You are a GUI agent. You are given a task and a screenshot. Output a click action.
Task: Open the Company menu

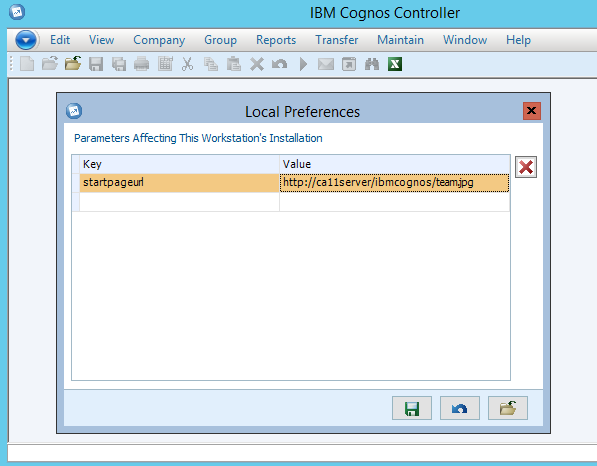click(159, 40)
